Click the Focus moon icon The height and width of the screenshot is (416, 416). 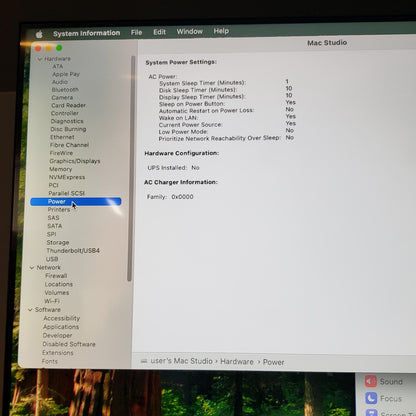click(x=371, y=398)
